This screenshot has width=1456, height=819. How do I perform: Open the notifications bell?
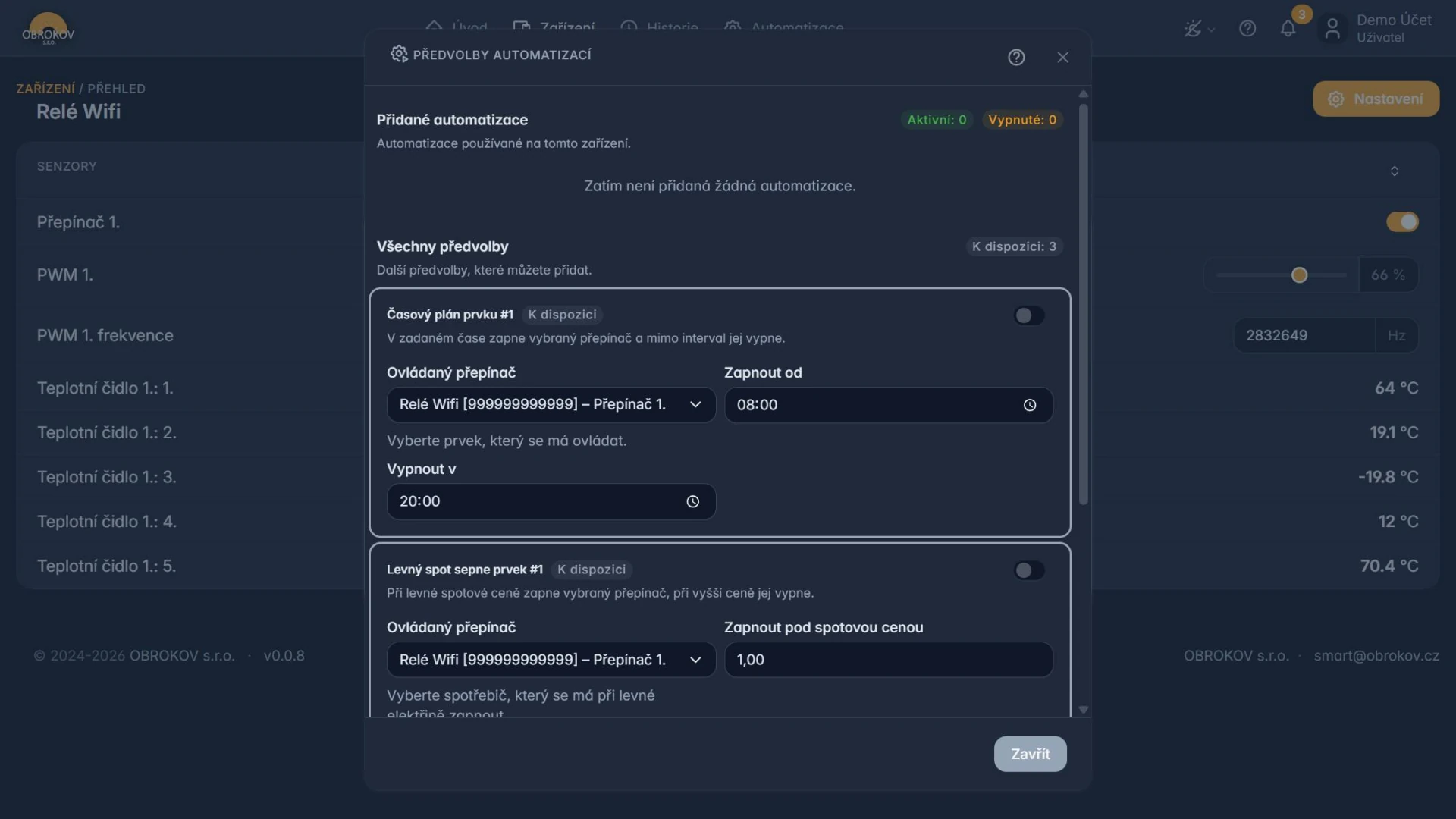(1288, 29)
